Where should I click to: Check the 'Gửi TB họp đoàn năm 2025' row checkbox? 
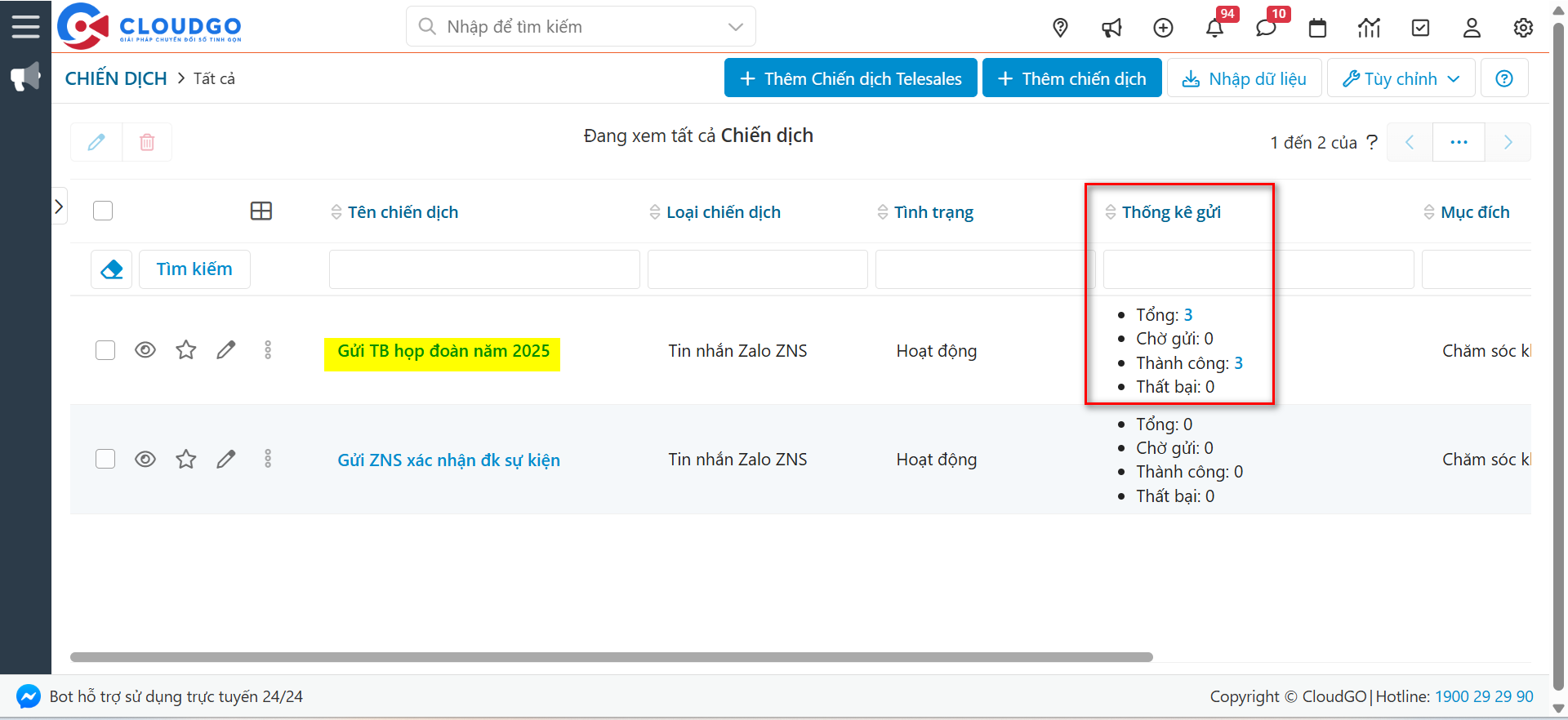(x=105, y=350)
